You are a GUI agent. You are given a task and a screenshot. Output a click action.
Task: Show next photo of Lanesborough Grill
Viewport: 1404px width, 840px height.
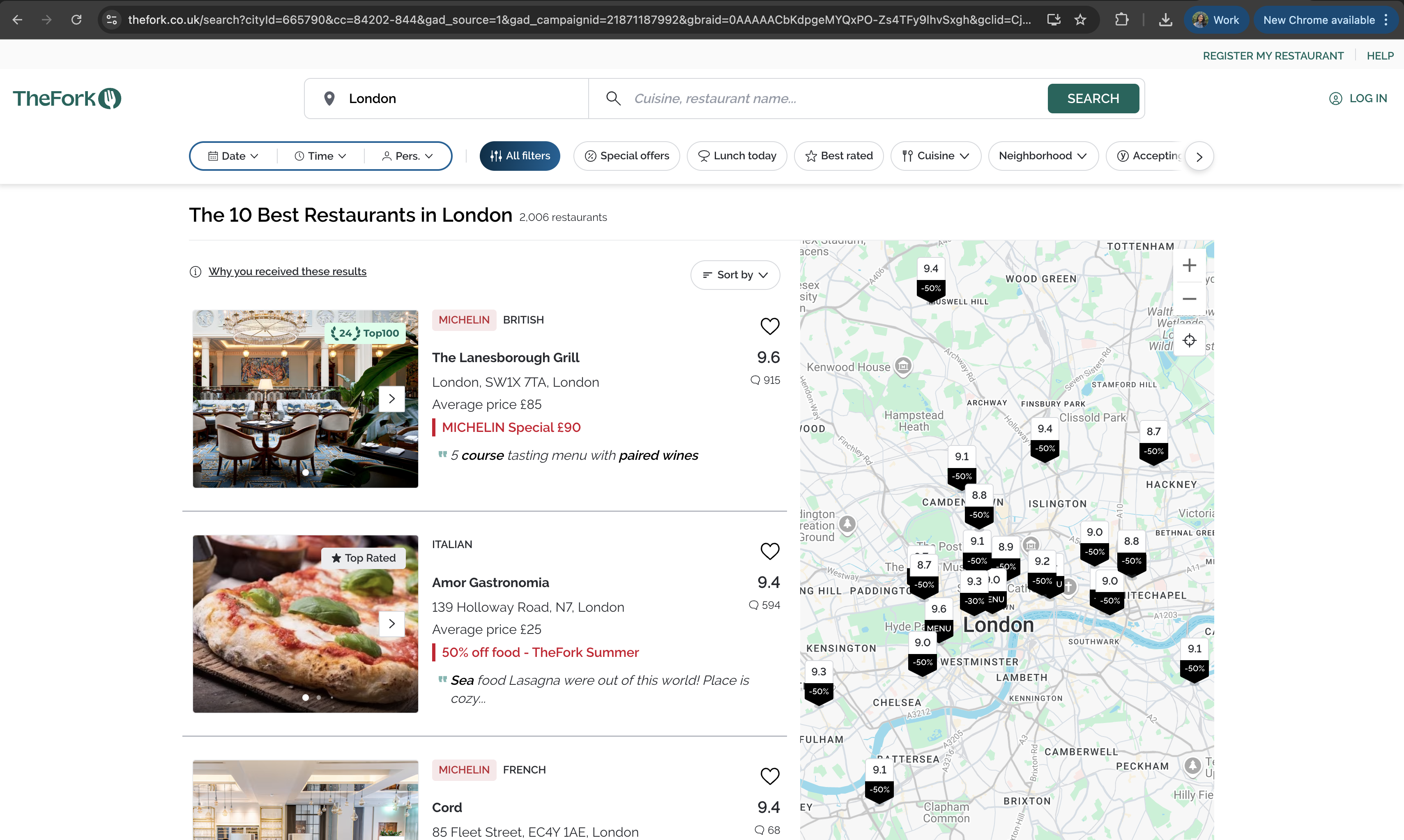click(391, 399)
